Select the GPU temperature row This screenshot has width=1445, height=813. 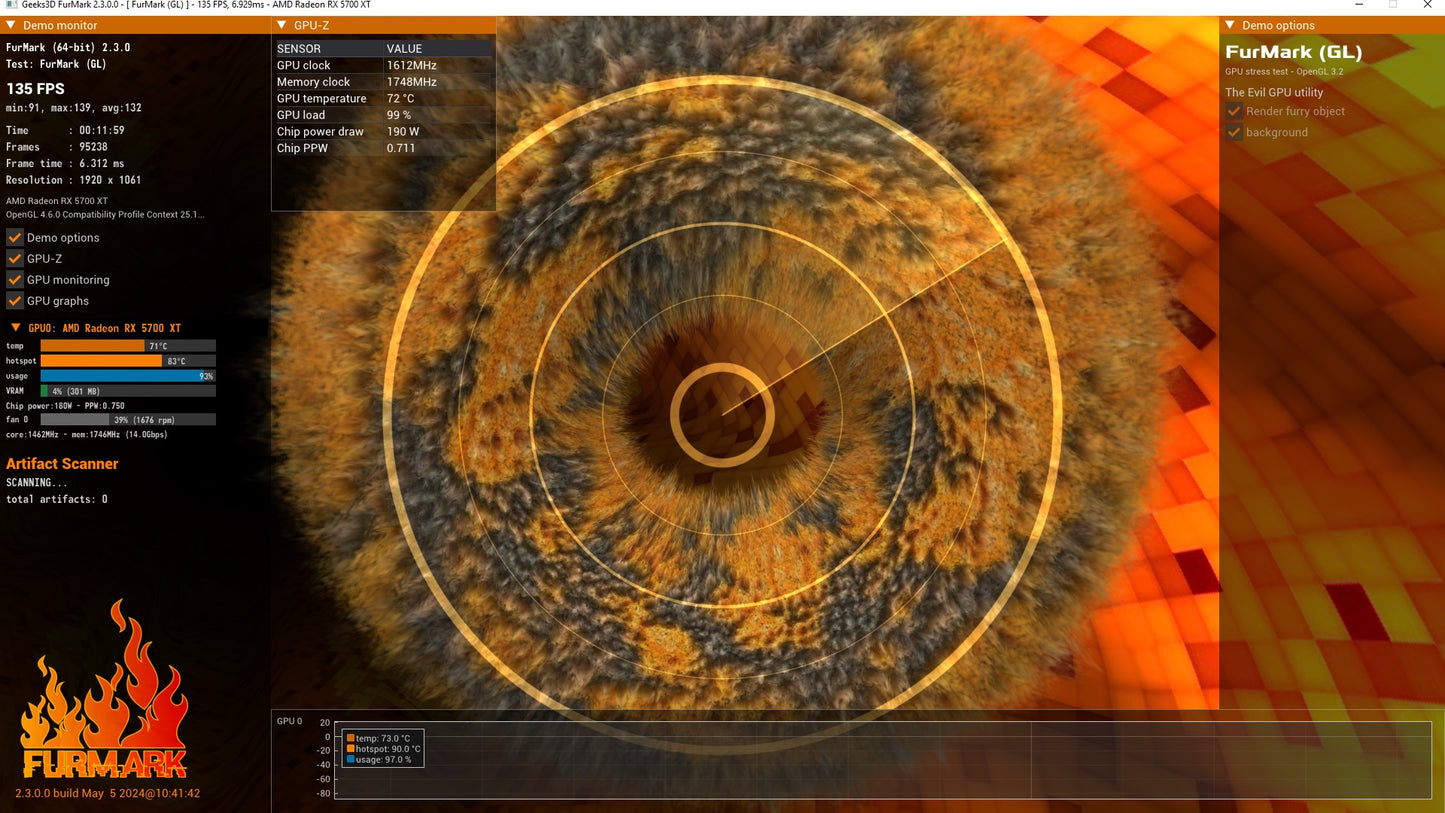384,98
